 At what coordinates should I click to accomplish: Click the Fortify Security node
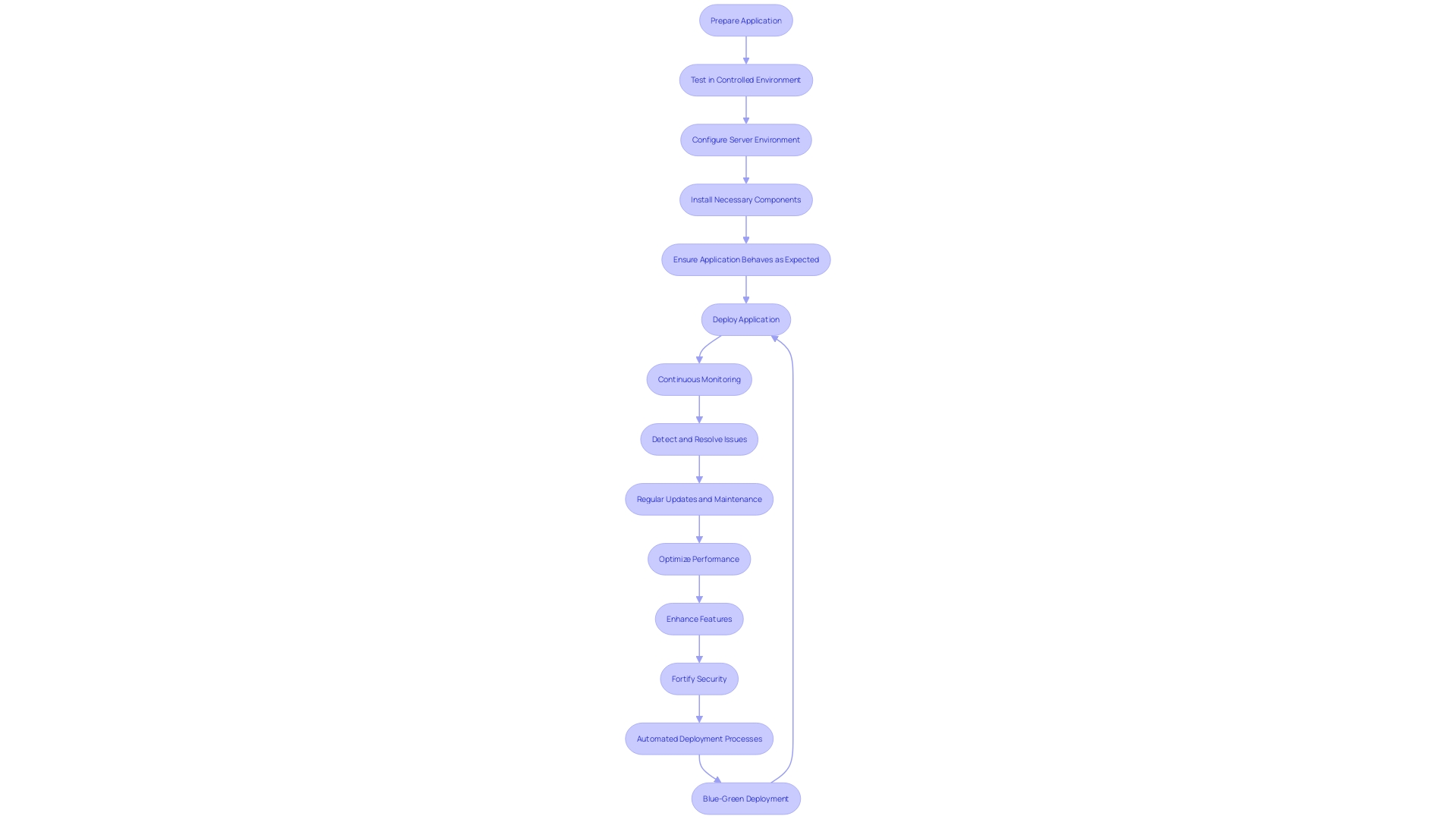coord(699,678)
